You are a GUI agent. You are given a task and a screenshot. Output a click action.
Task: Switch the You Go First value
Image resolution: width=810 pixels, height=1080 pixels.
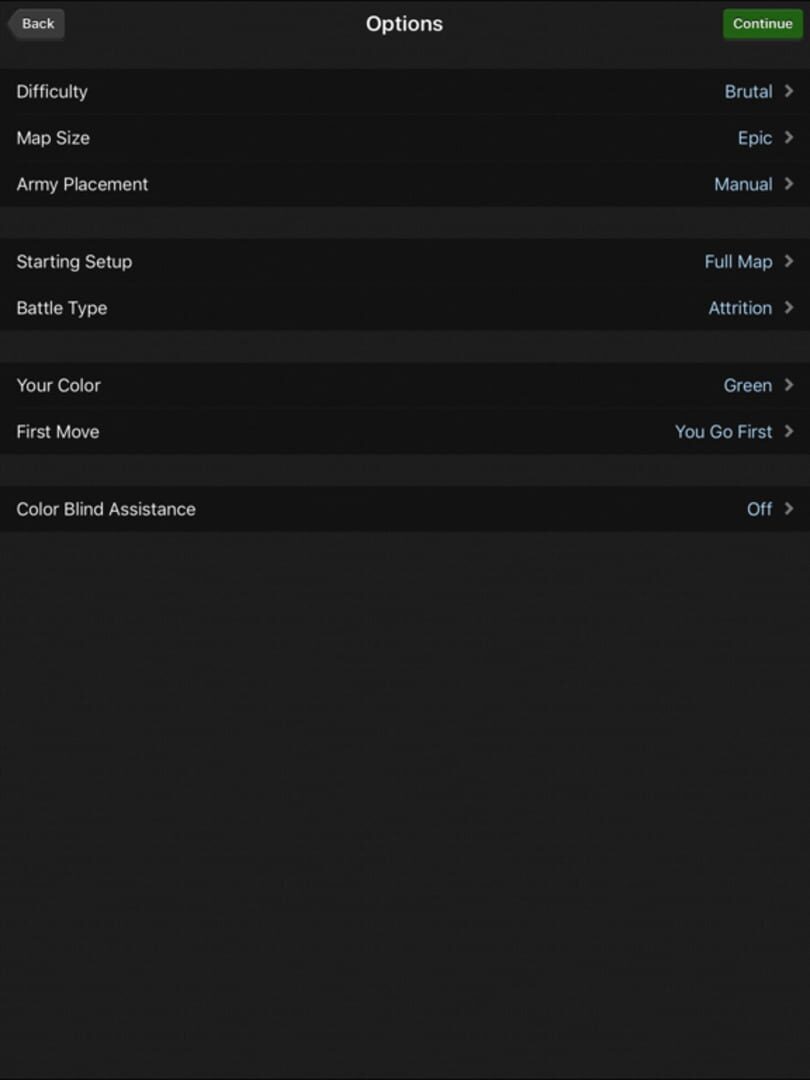723,432
